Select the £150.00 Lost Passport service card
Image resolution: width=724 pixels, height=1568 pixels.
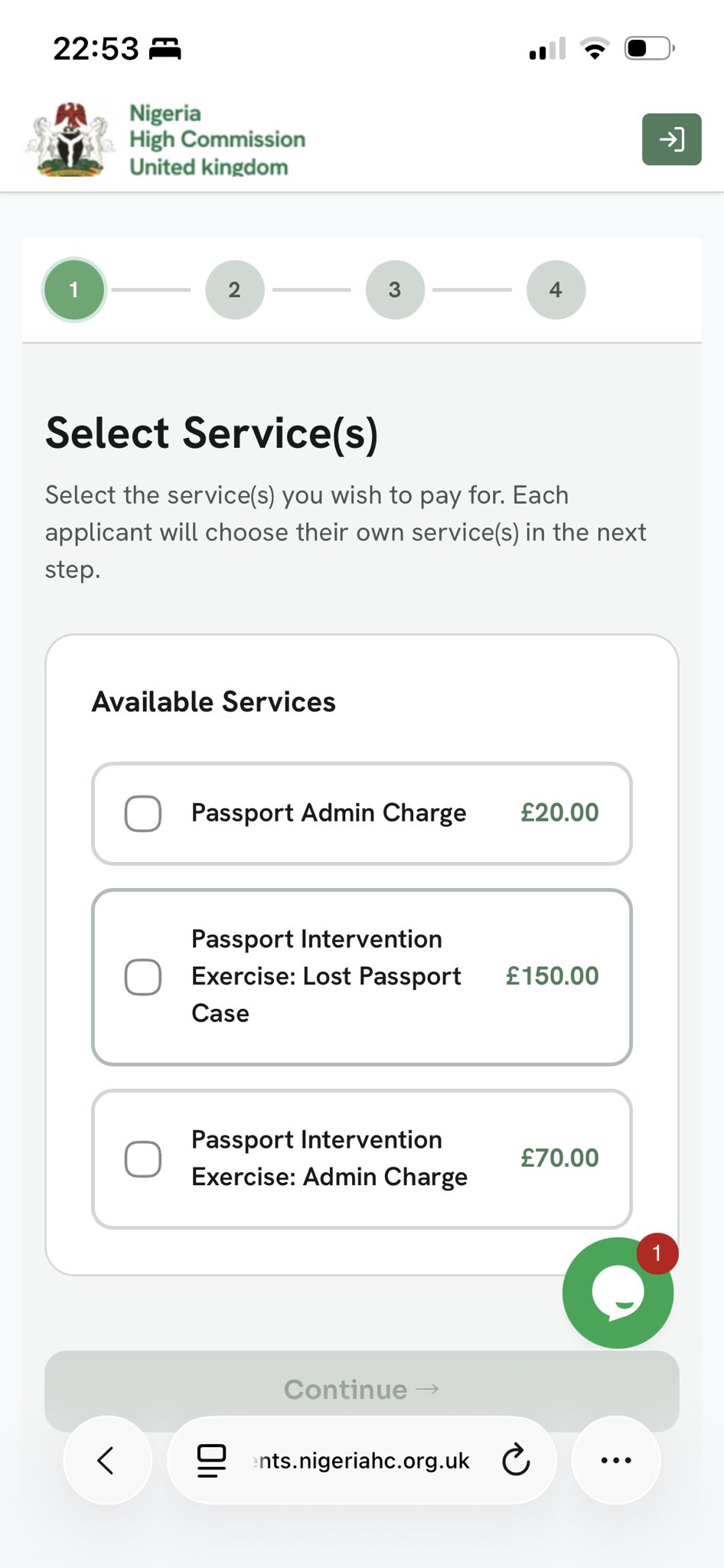(362, 977)
